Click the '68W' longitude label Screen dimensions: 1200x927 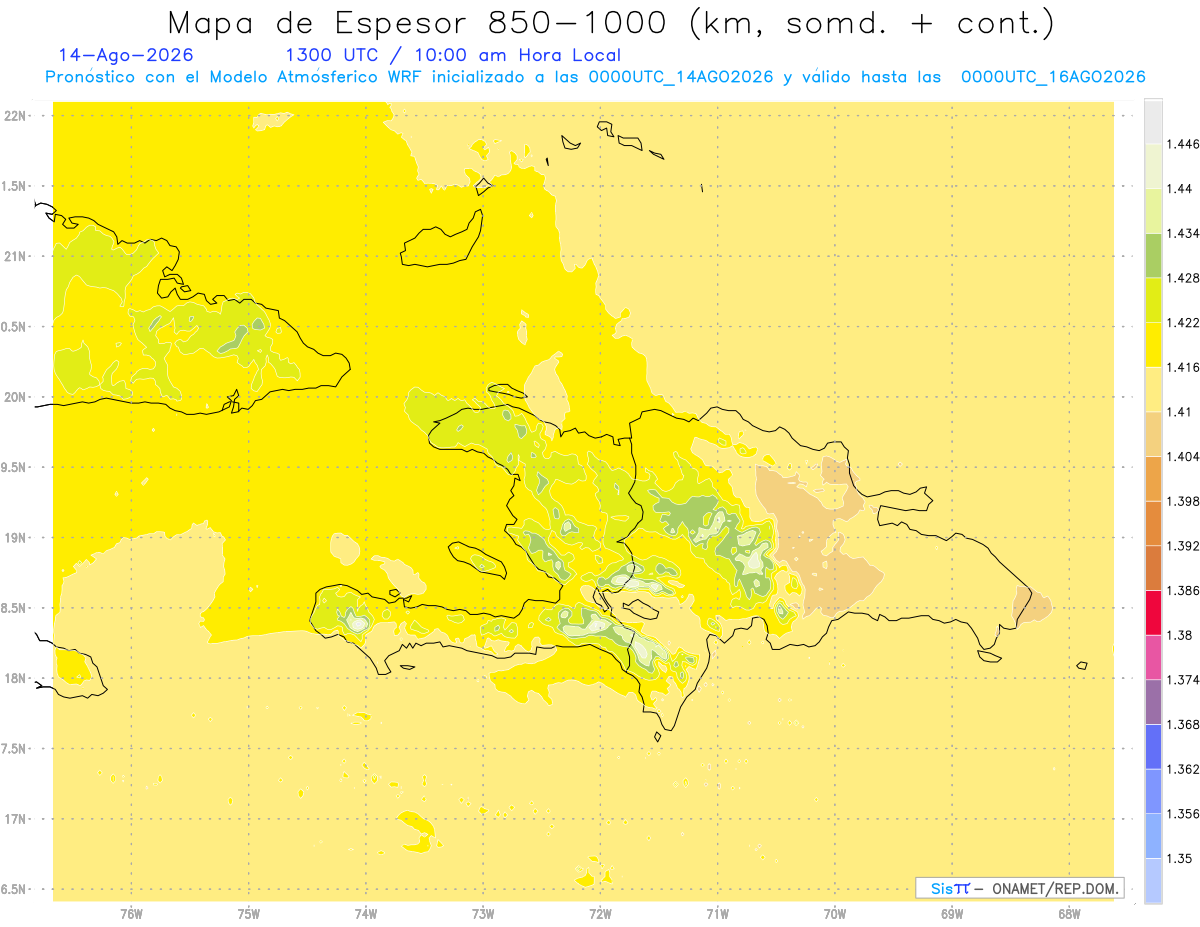click(1069, 913)
